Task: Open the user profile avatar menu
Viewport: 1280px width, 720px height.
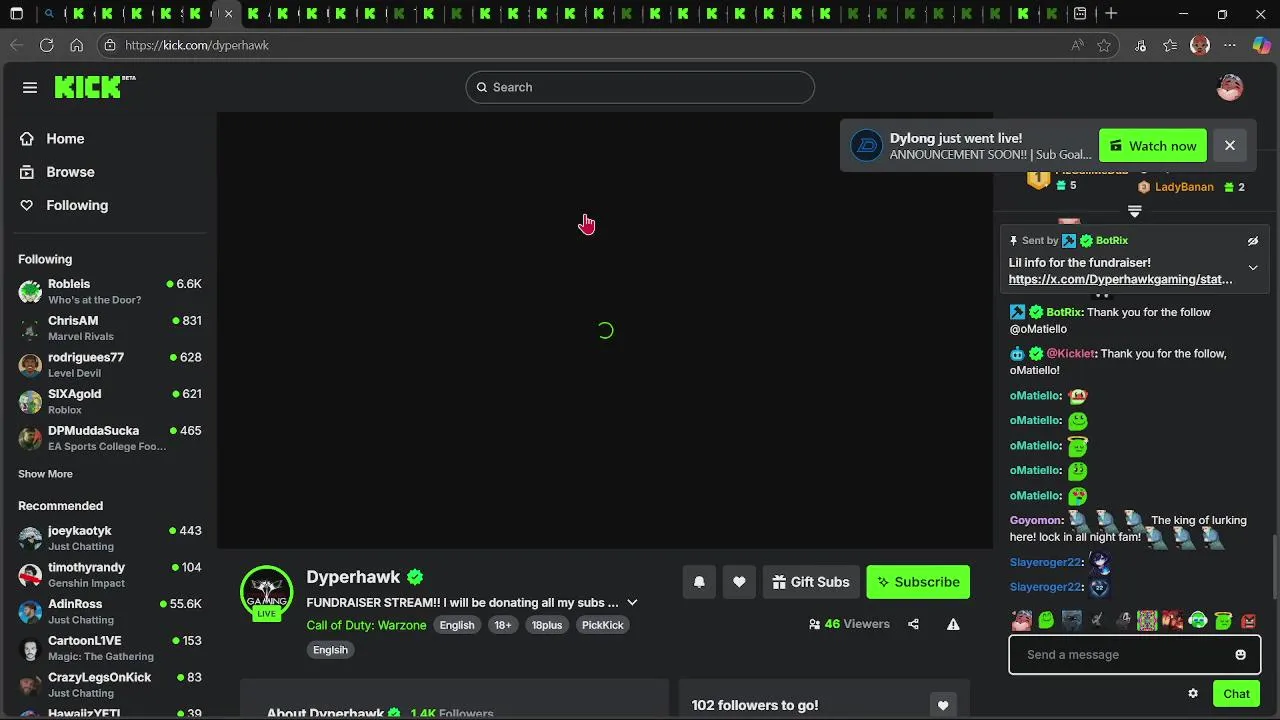Action: (1229, 87)
